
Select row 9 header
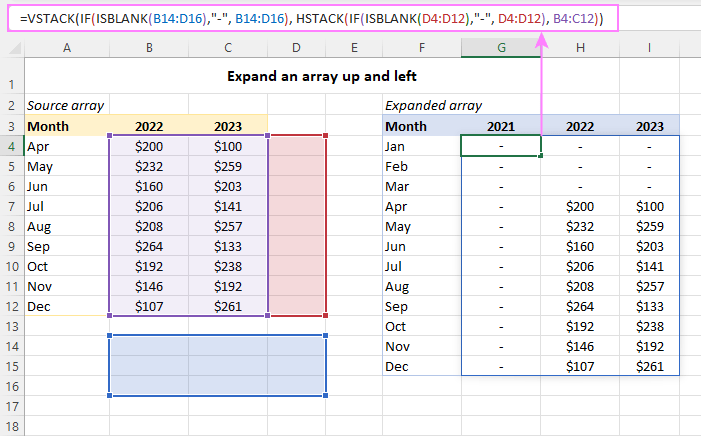point(12,246)
